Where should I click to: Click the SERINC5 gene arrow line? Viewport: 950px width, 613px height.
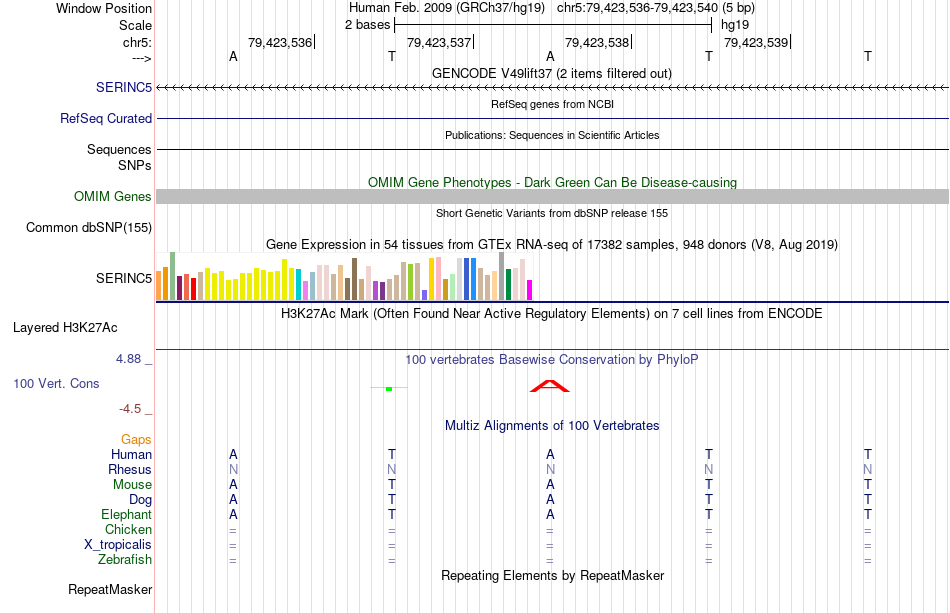click(x=553, y=88)
